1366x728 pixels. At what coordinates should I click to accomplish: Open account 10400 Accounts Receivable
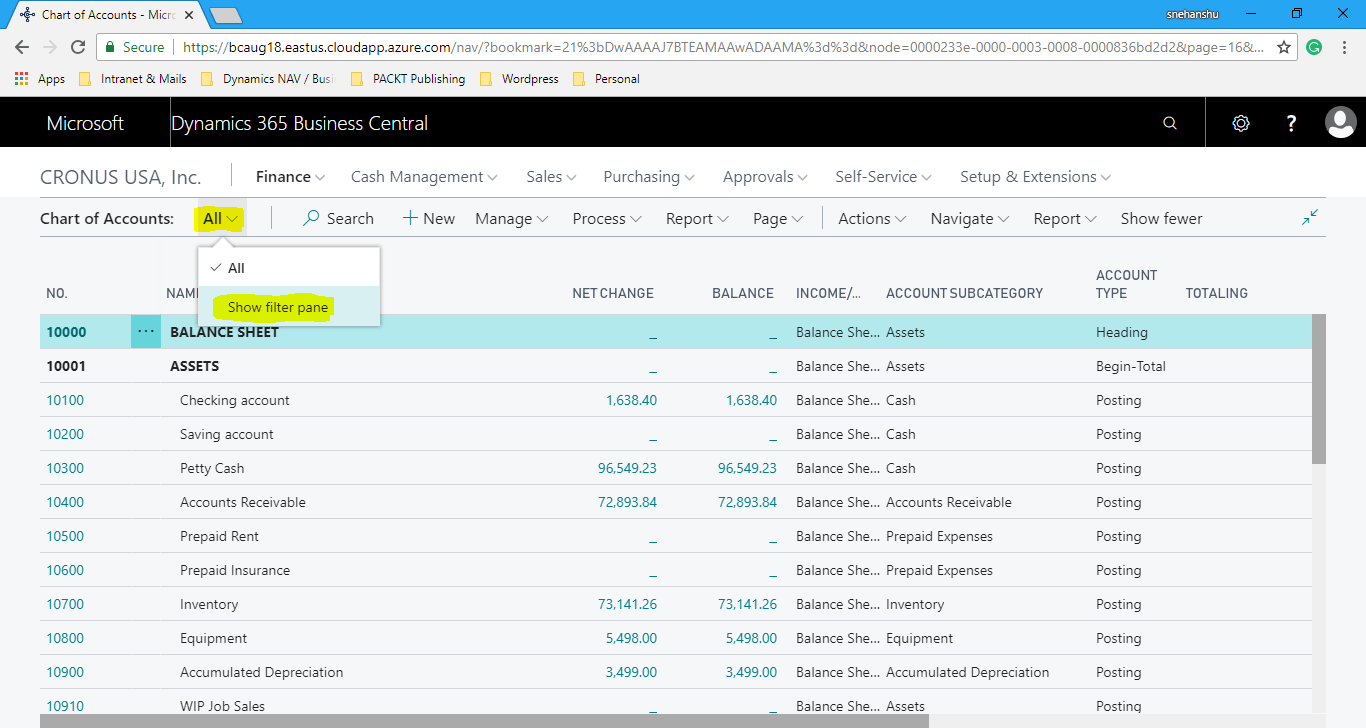(64, 502)
